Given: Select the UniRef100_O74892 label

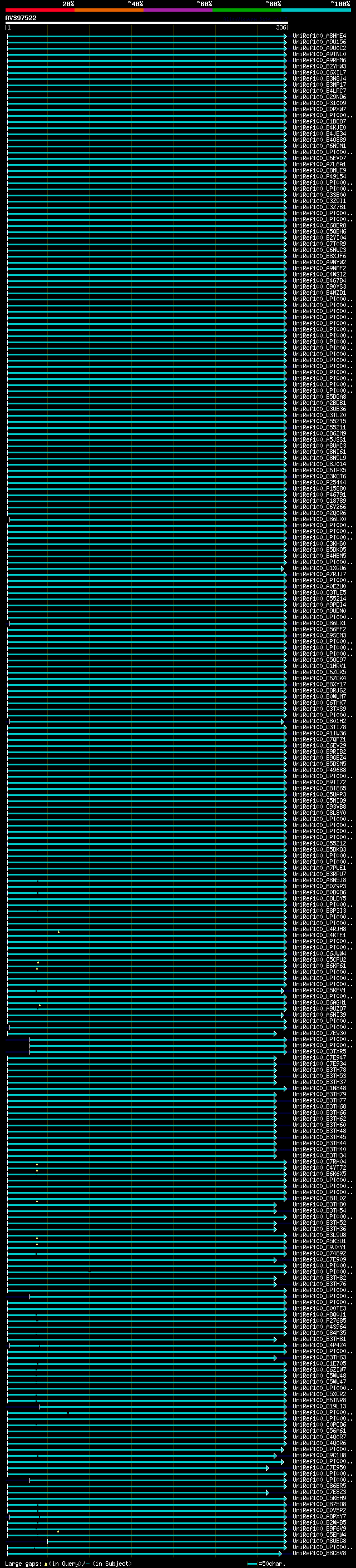Looking at the screenshot, I should [319, 1253].
